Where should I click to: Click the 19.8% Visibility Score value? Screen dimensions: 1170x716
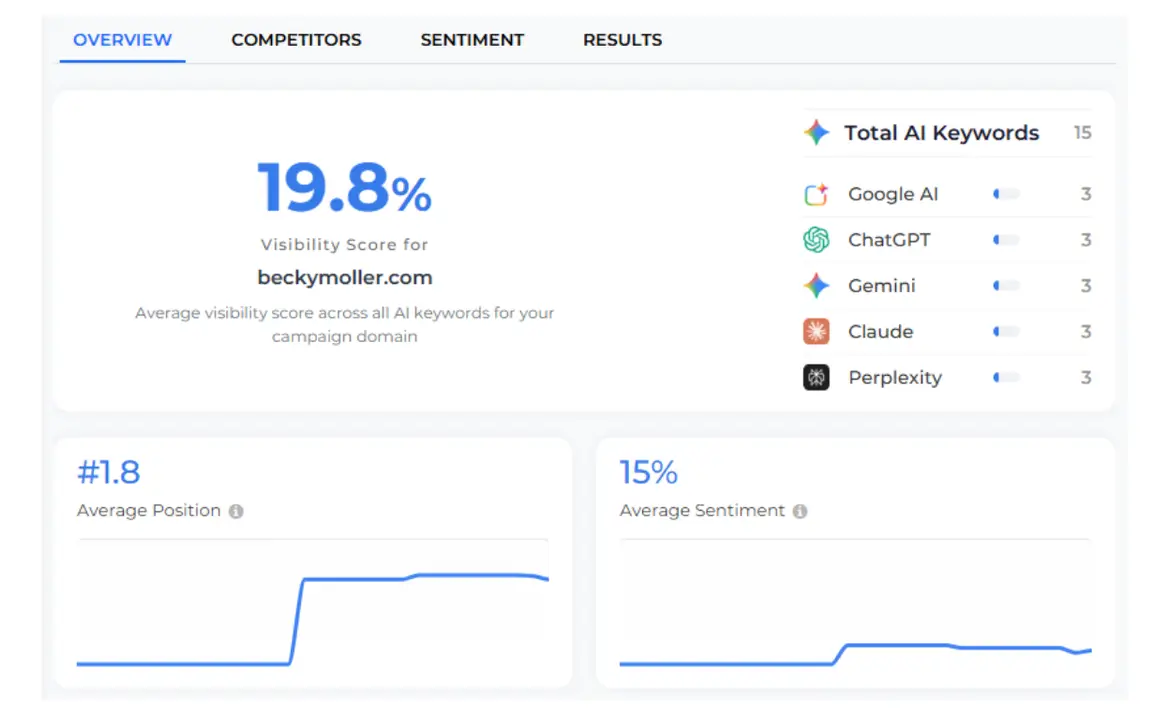pyautogui.click(x=344, y=190)
